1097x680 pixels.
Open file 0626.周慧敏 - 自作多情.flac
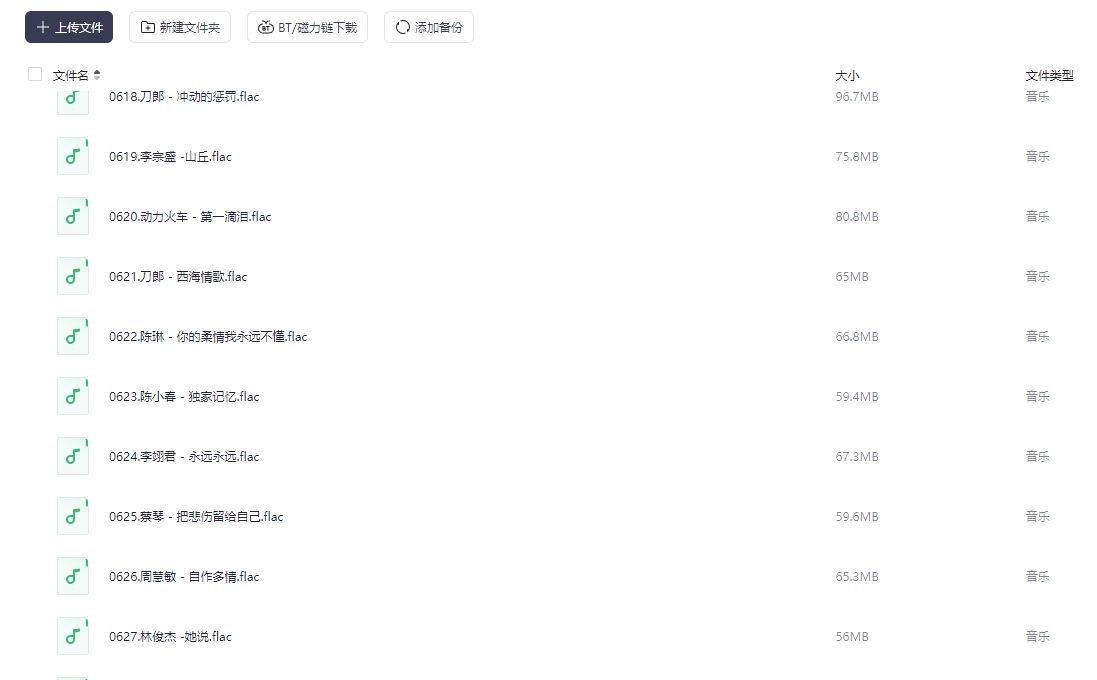coord(184,577)
